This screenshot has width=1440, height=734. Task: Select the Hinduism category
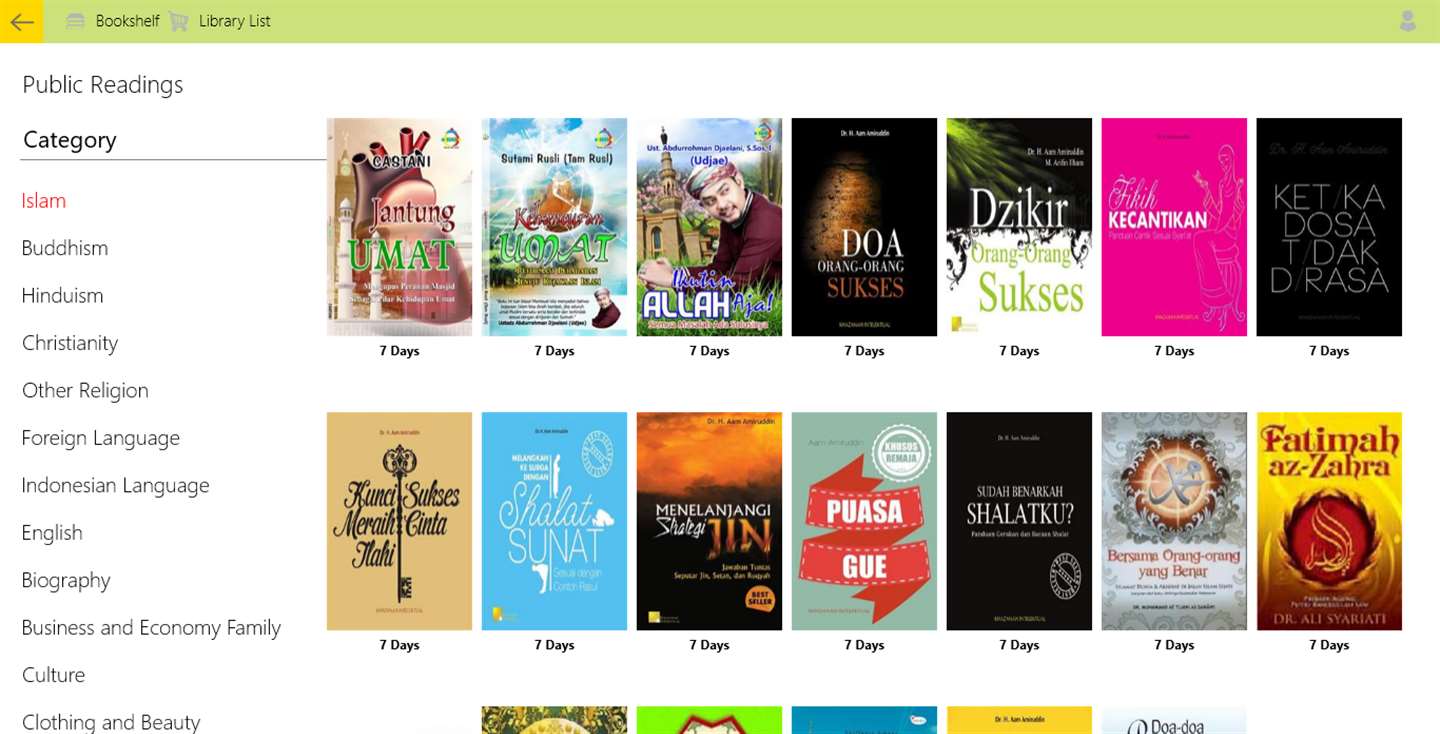tap(62, 296)
